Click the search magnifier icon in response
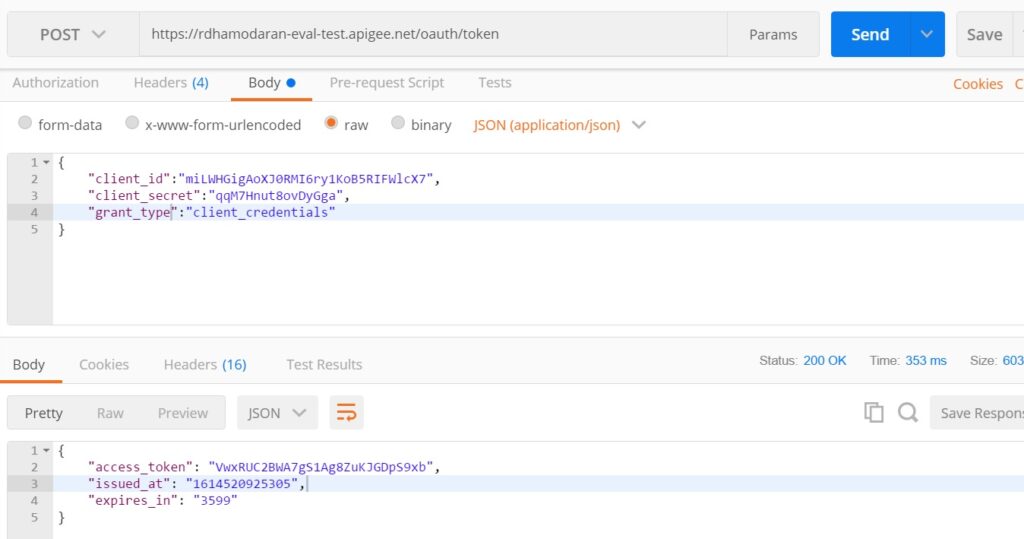 [x=907, y=413]
